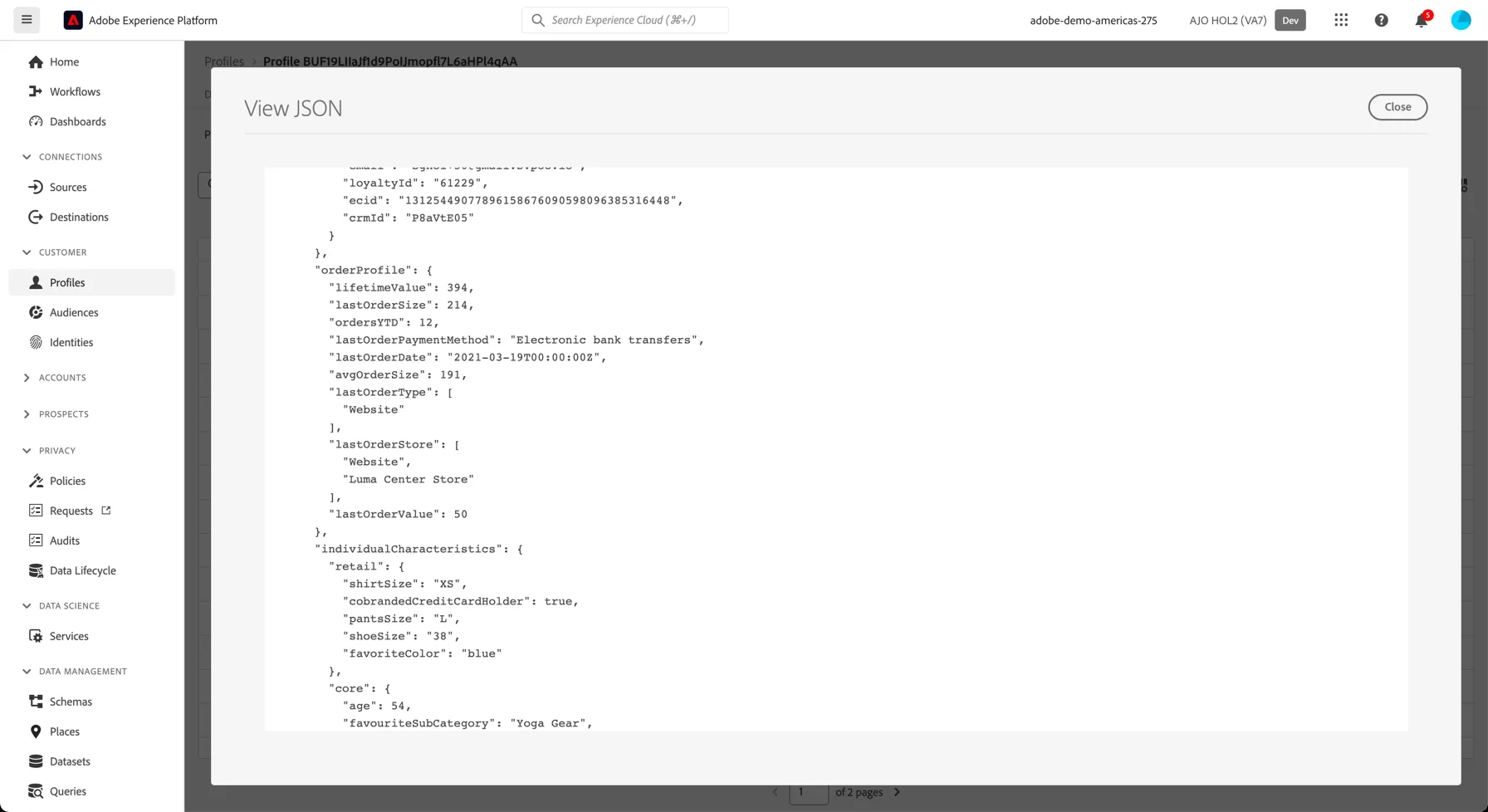Go to previous page arrow
1488x812 pixels.
[x=775, y=792]
